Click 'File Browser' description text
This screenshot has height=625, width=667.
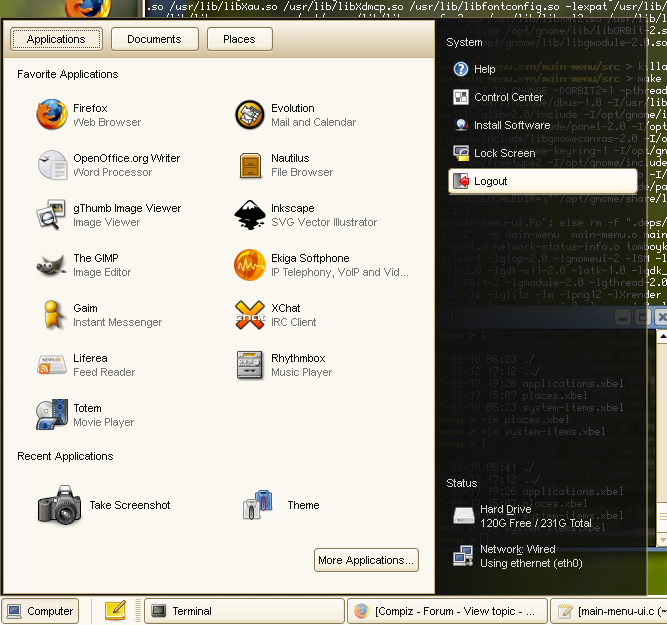click(302, 172)
